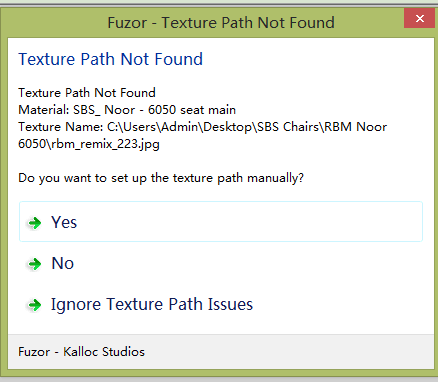
Task: Click the black Texture Path Not Found line
Action: [87, 93]
